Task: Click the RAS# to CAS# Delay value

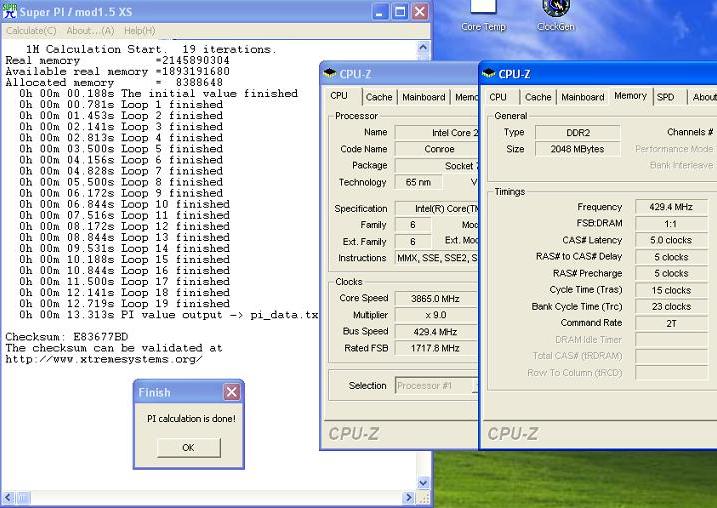Action: 671,257
